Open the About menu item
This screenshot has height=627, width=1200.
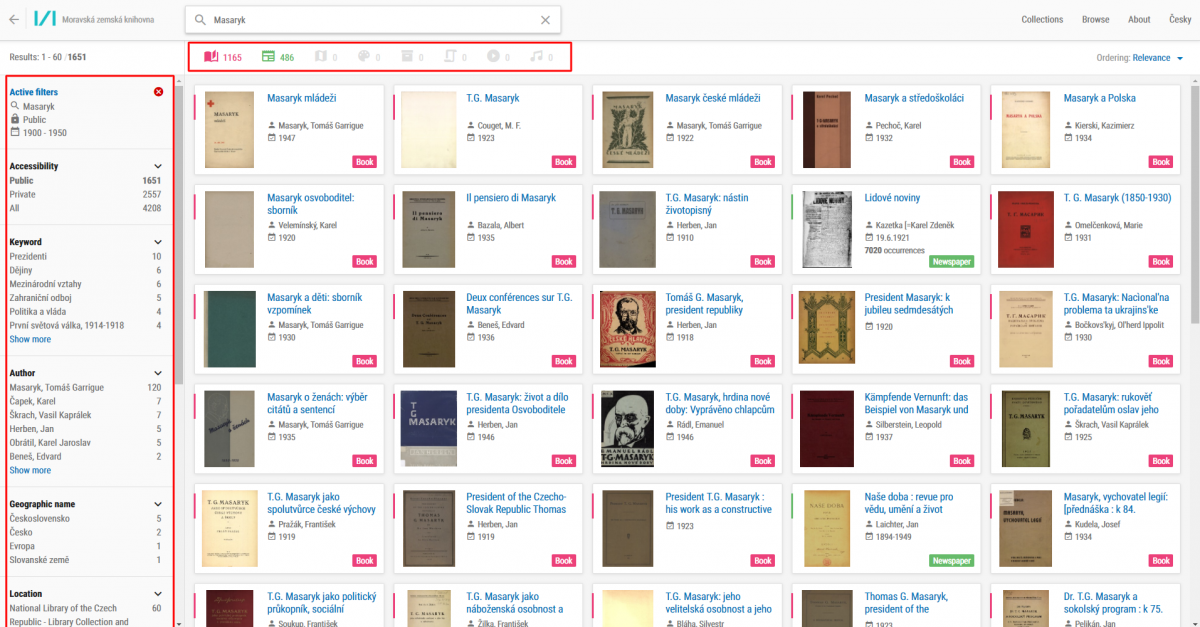[x=1139, y=19]
